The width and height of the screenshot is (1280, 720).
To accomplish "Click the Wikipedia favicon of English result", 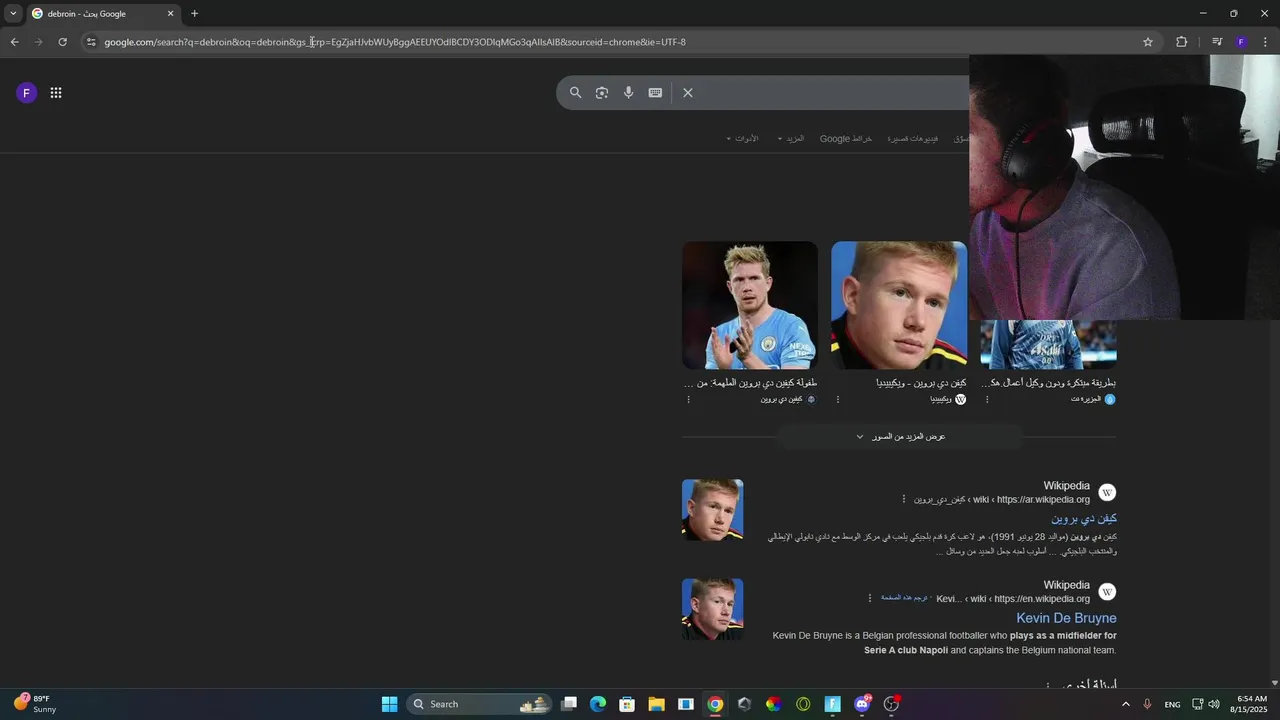I will click(1107, 592).
